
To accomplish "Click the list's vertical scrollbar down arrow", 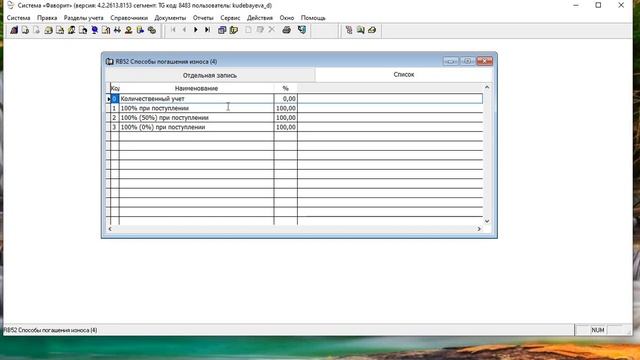I will pos(487,221).
